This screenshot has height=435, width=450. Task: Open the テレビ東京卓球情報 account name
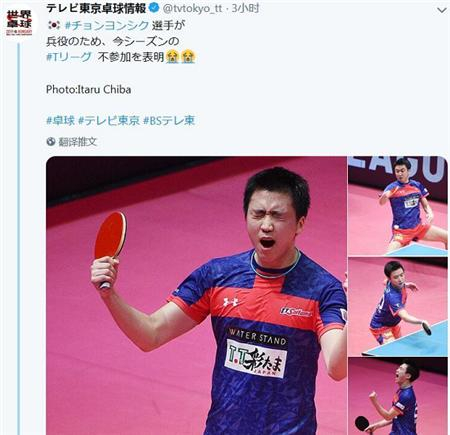tap(96, 8)
